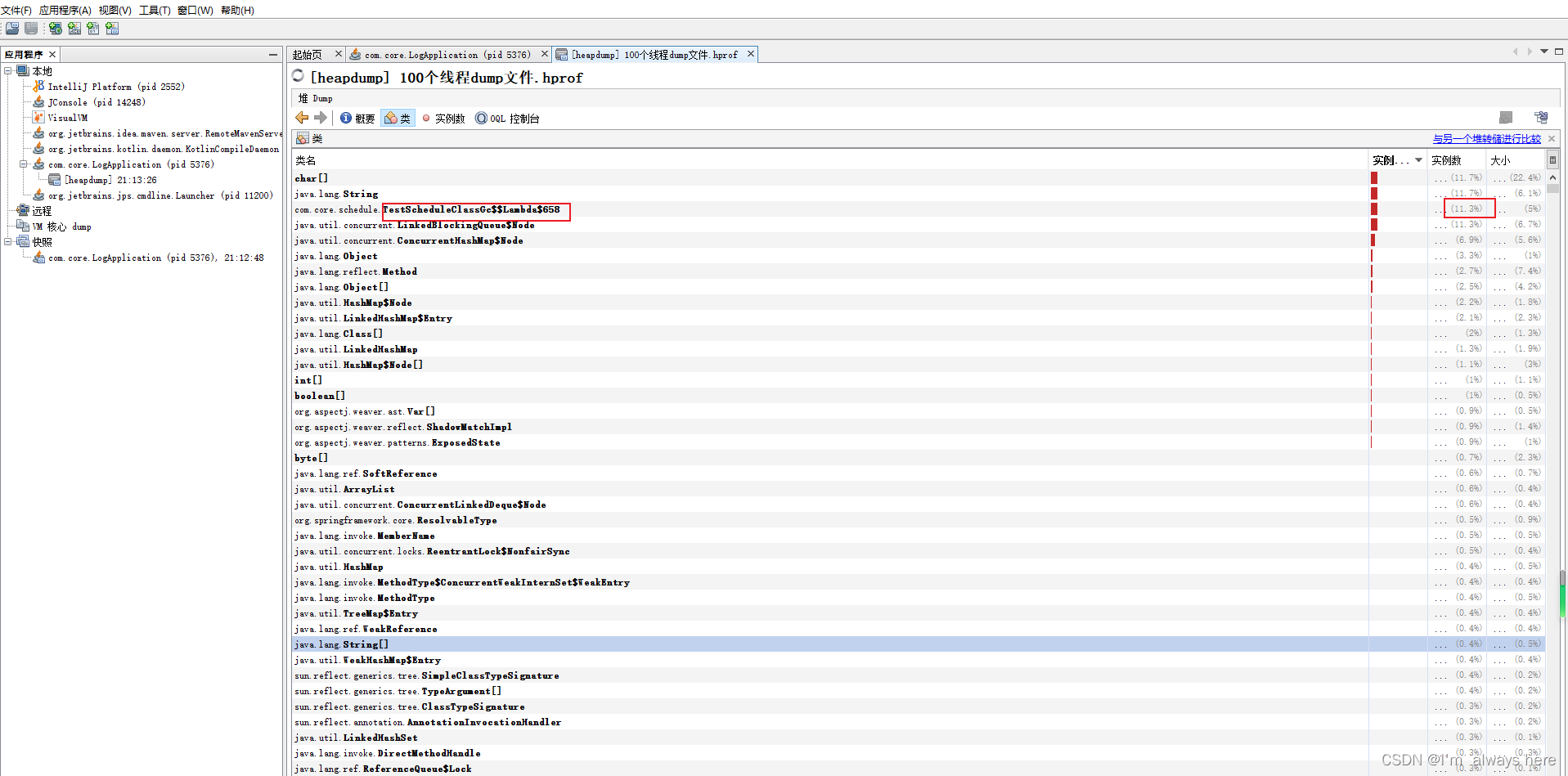Click the table column chooser icon
The width and height of the screenshot is (1568, 776).
(1552, 160)
